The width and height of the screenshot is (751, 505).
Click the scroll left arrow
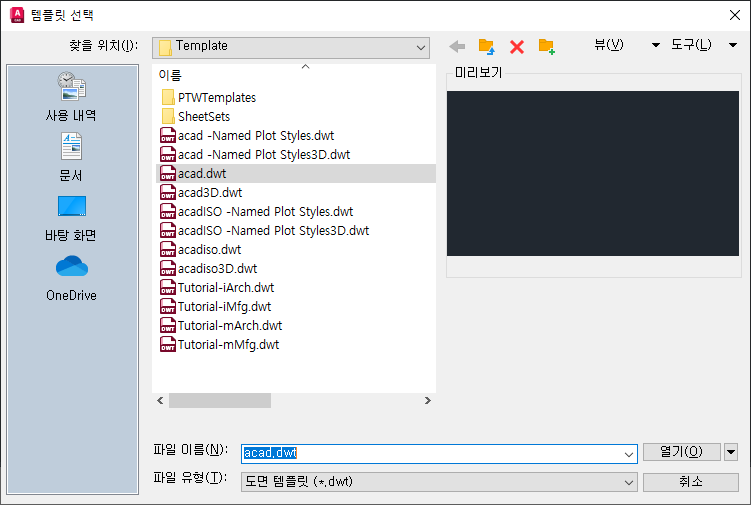point(160,401)
